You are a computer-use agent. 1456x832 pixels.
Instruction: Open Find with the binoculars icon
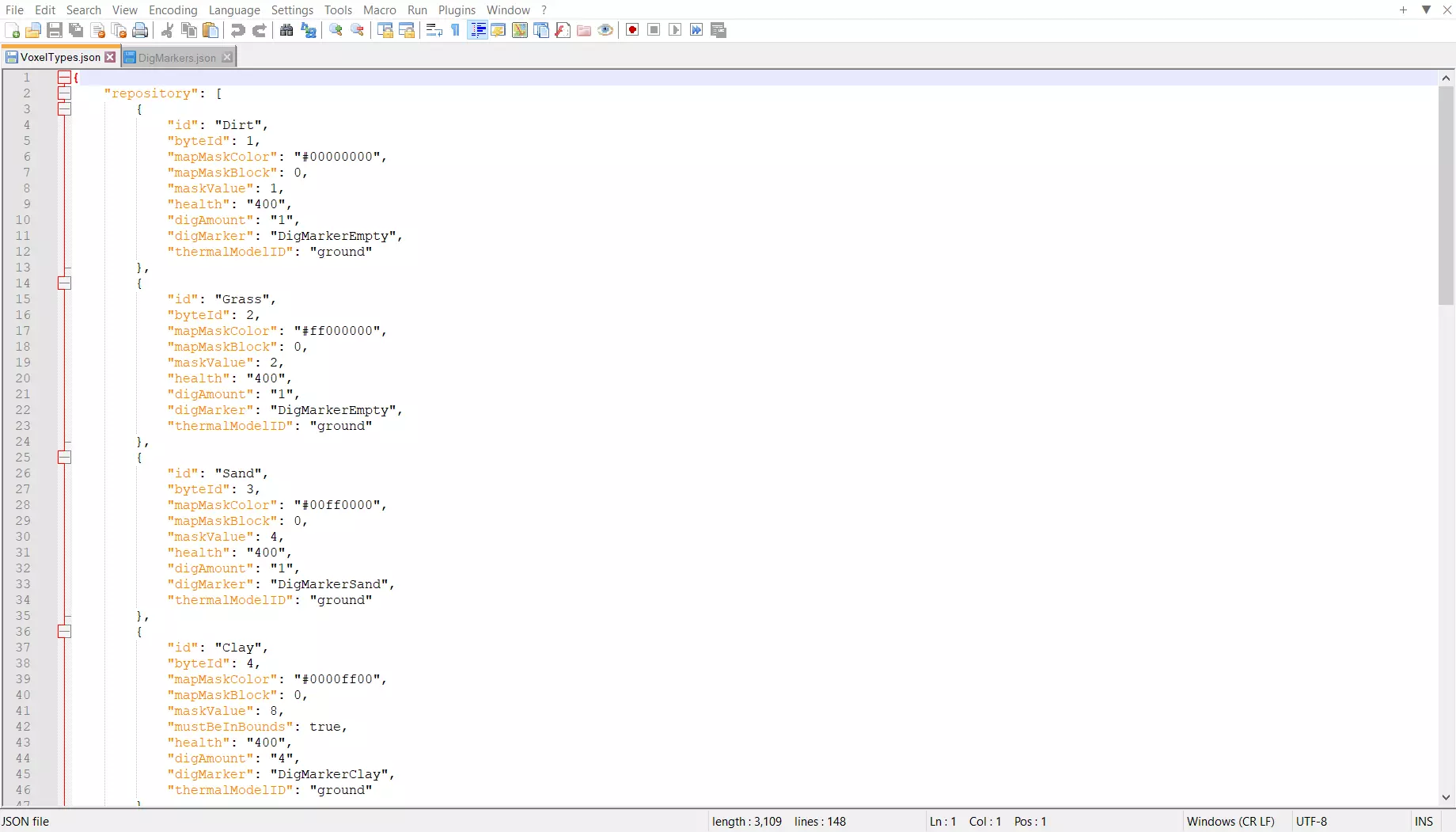tap(286, 30)
